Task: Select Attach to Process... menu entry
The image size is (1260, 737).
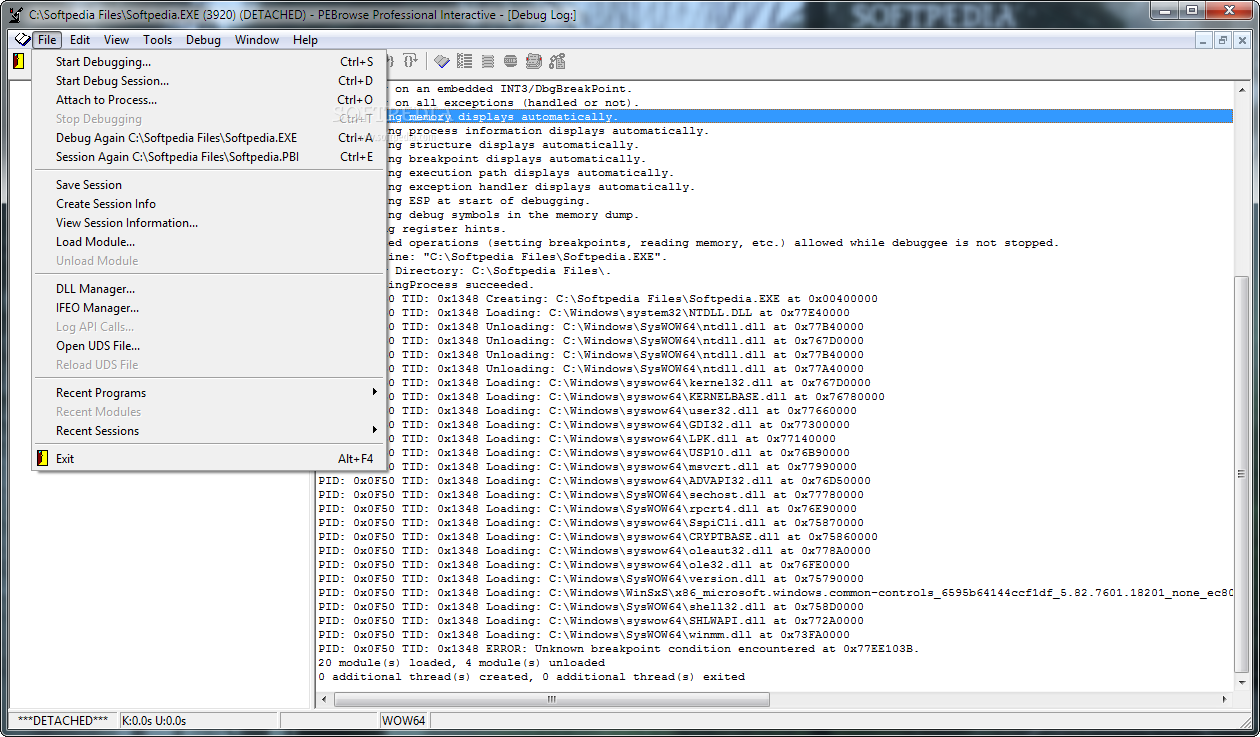Action: tap(209, 100)
